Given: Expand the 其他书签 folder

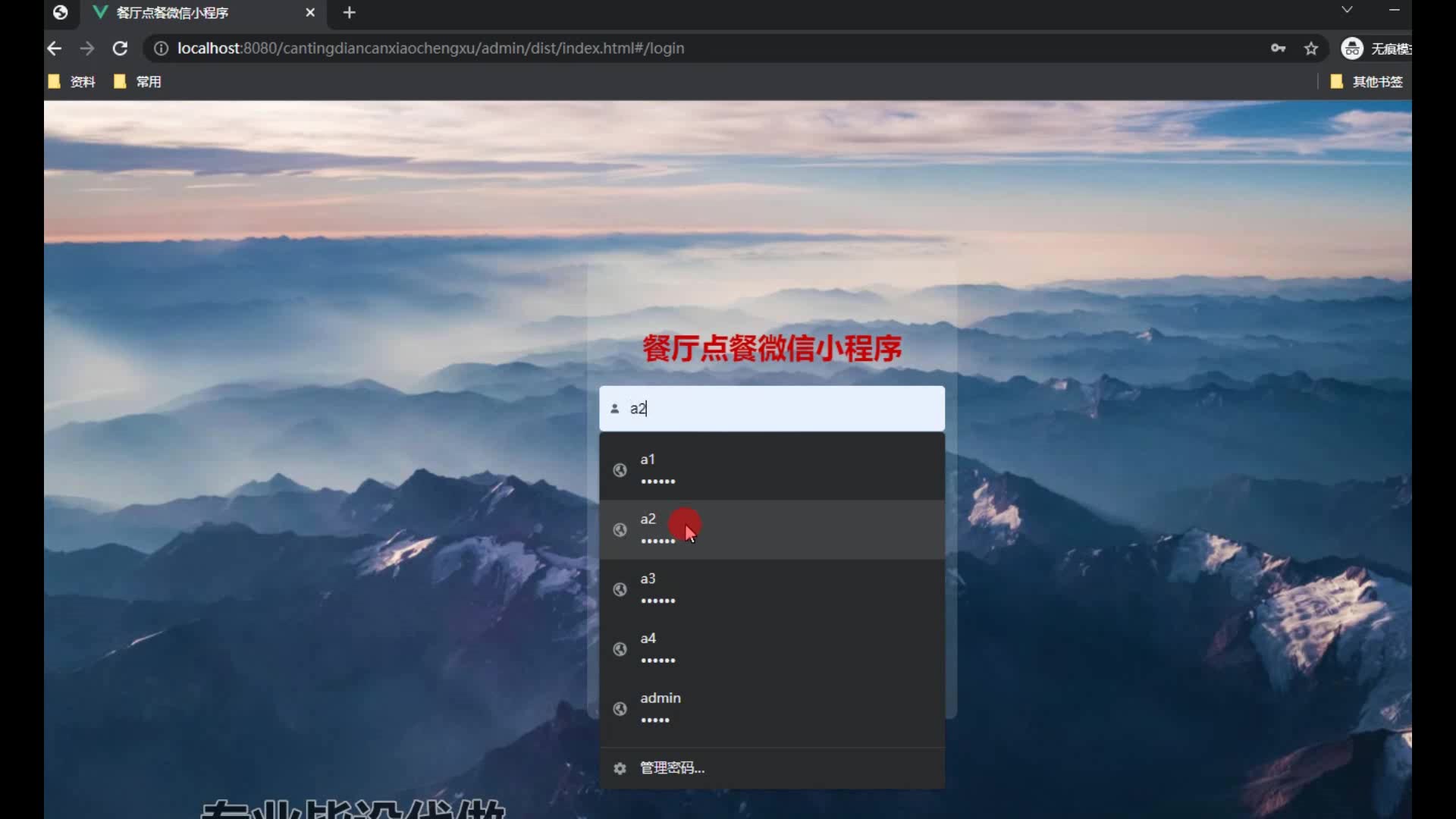Looking at the screenshot, I should 1367,82.
